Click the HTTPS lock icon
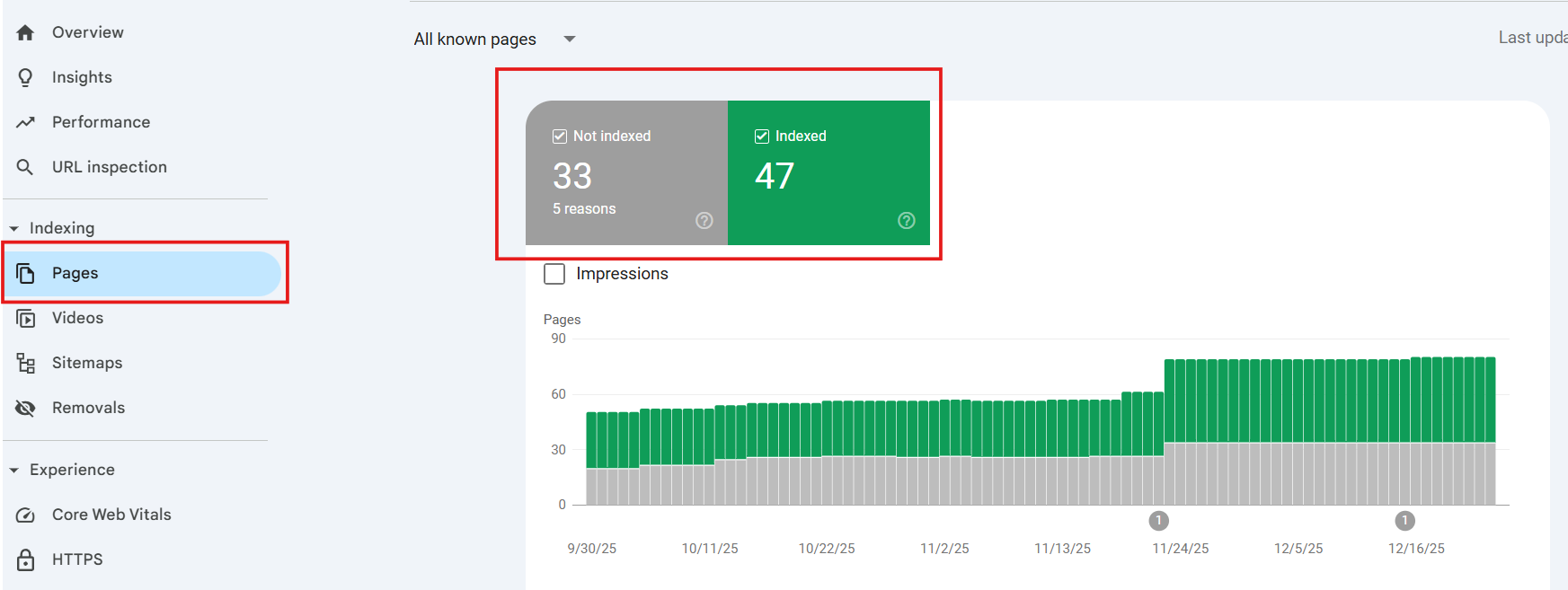This screenshot has width=1568, height=590. click(x=26, y=559)
